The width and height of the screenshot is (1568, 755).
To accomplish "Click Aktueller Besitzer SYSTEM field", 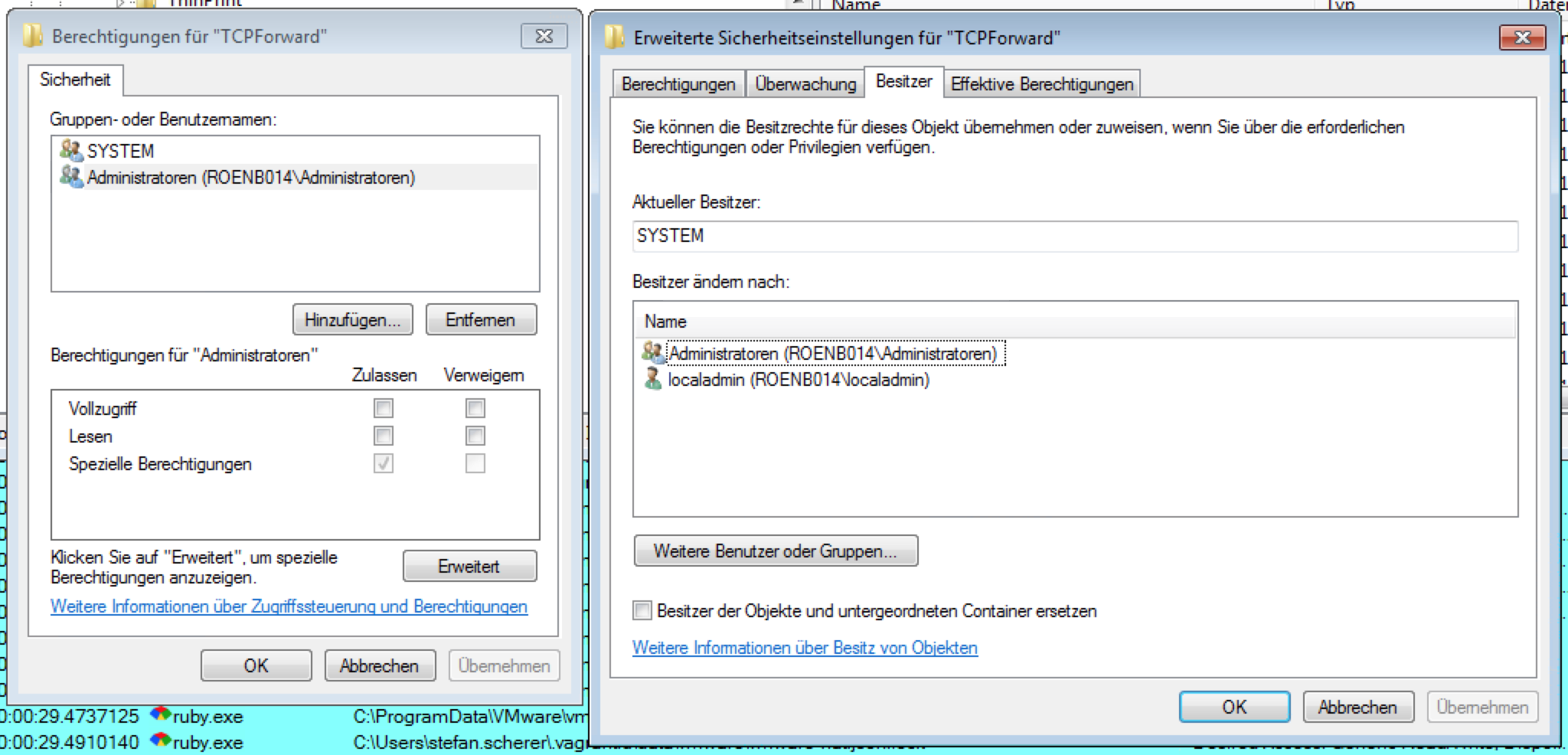I will [1075, 236].
